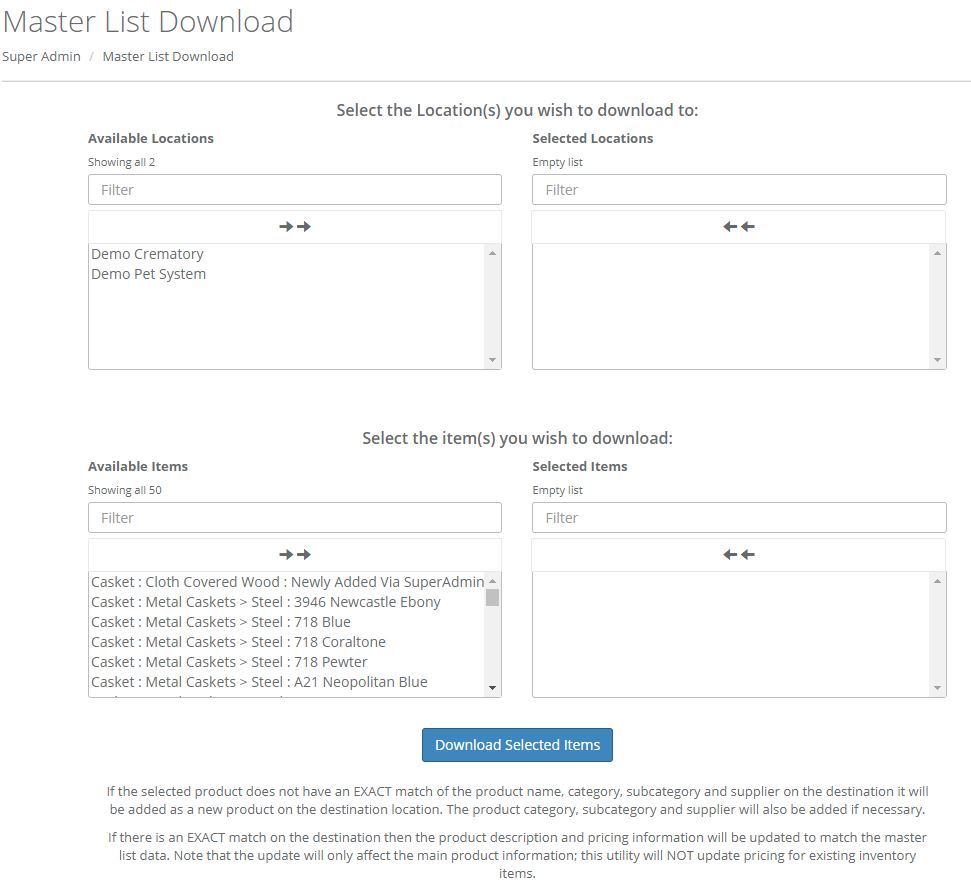Select the A21 Neopolitan Blue casket item

click(x=259, y=682)
